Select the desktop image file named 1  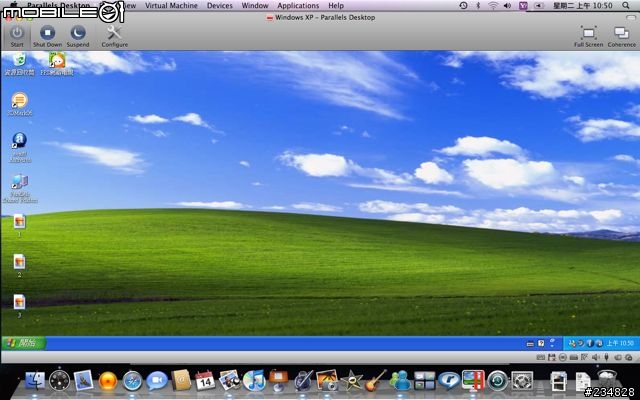(x=19, y=225)
